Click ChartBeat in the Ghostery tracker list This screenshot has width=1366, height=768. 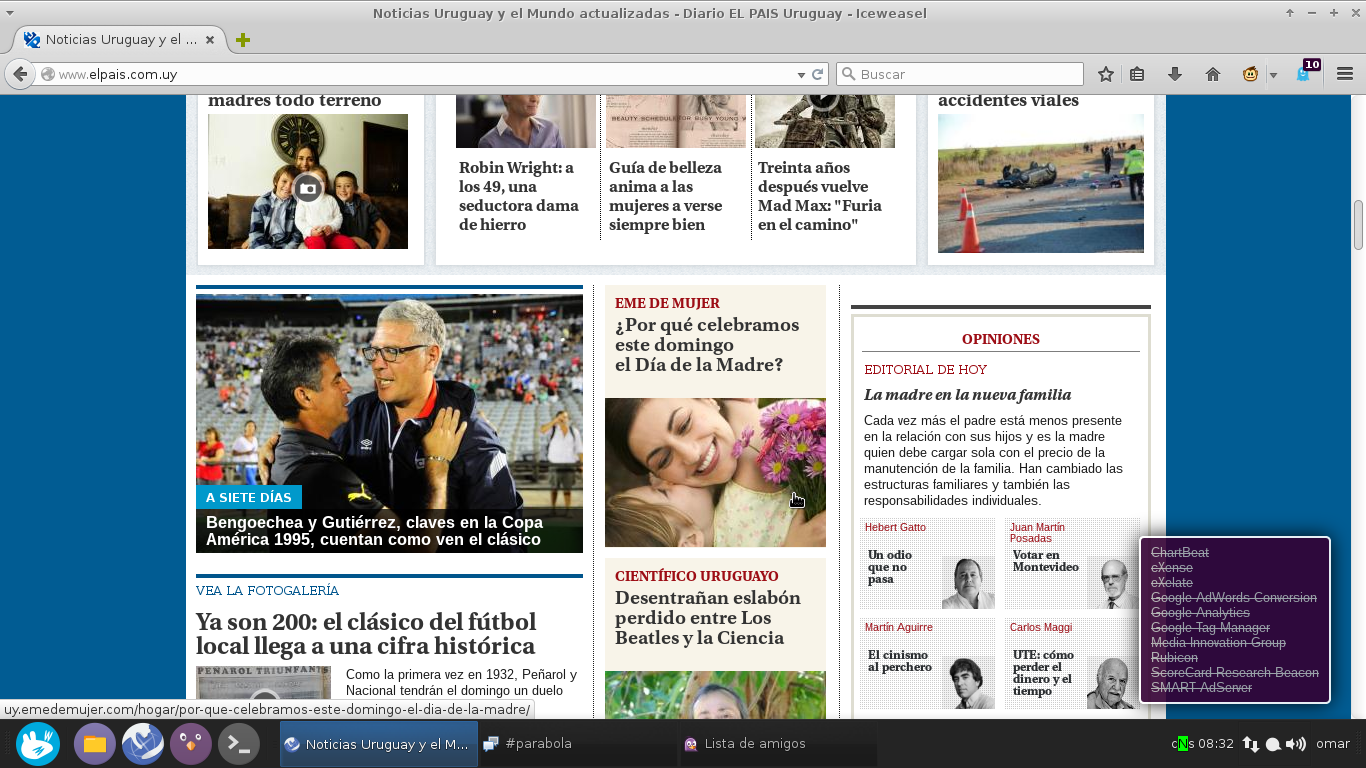[1180, 552]
